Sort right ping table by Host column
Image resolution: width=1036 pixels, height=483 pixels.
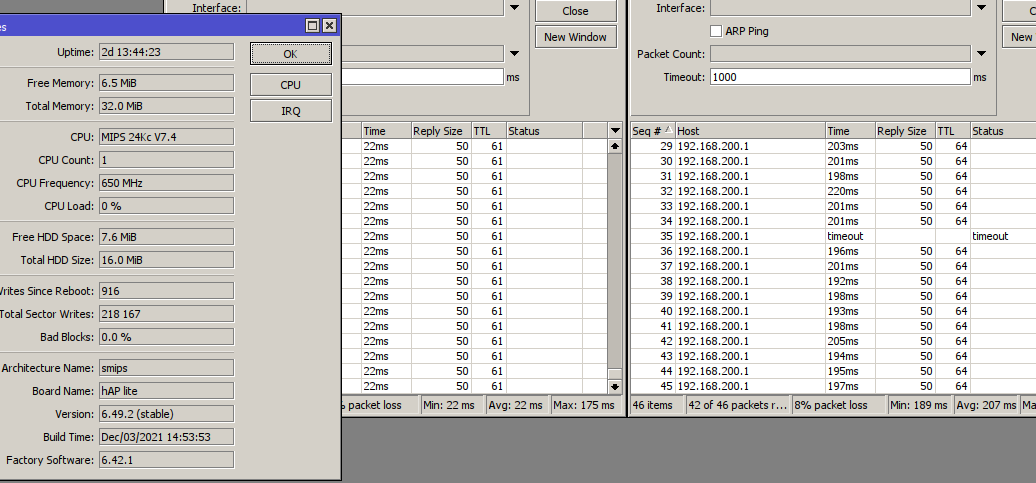pyautogui.click(x=751, y=131)
